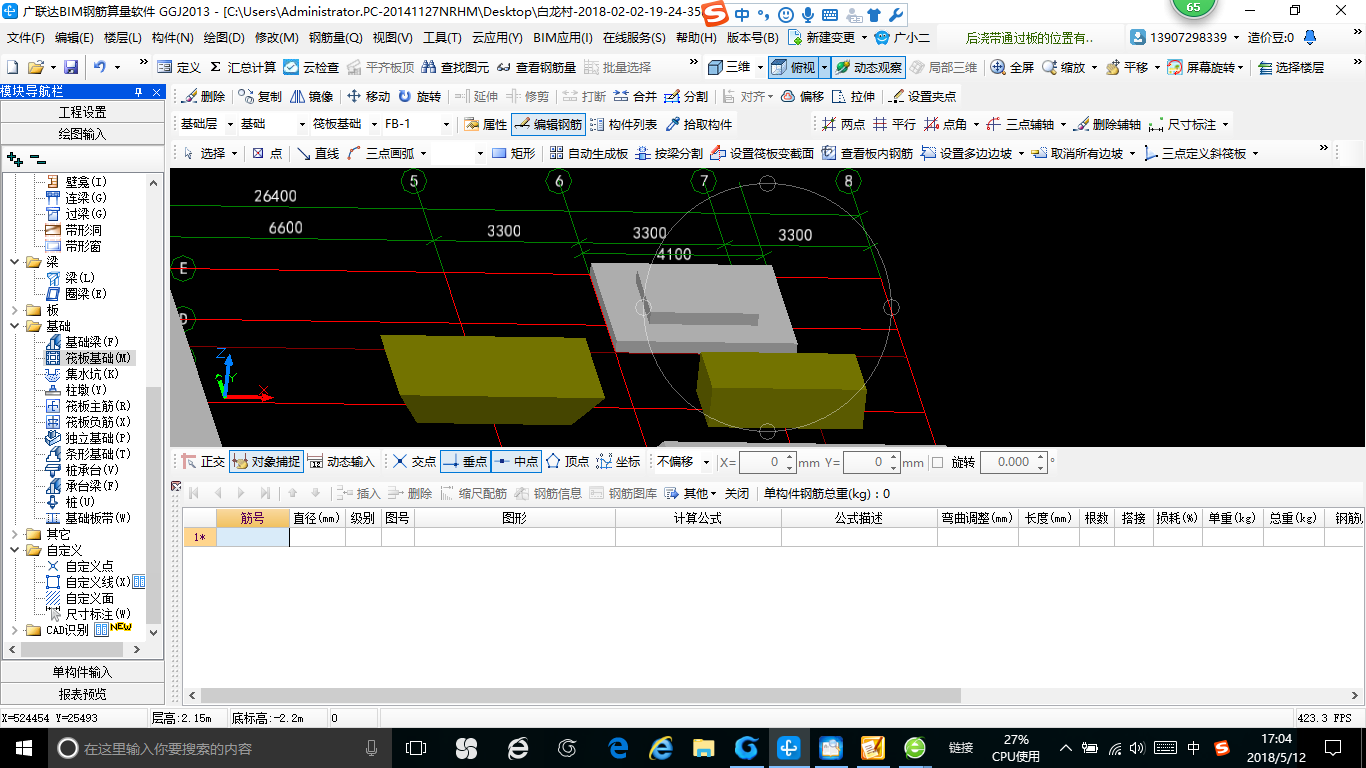Click 自动生成板 auto generate slab
The width and height of the screenshot is (1366, 768).
(589, 153)
